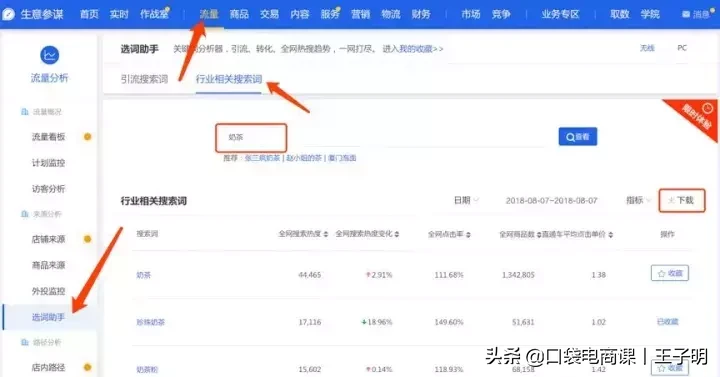Click the 流量分析 chart icon
This screenshot has height=377, width=720.
[50, 55]
